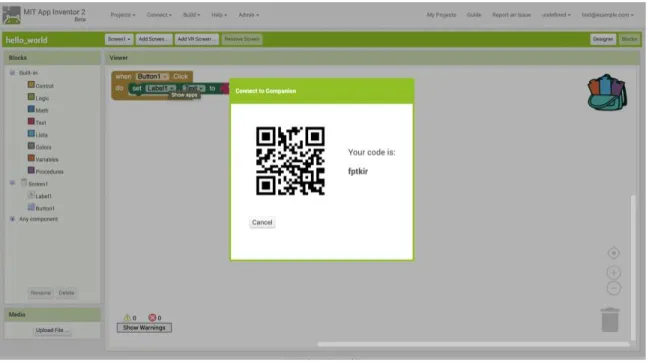Click the Screen1 component icon in tree
649x362 pixels.
coord(24,182)
